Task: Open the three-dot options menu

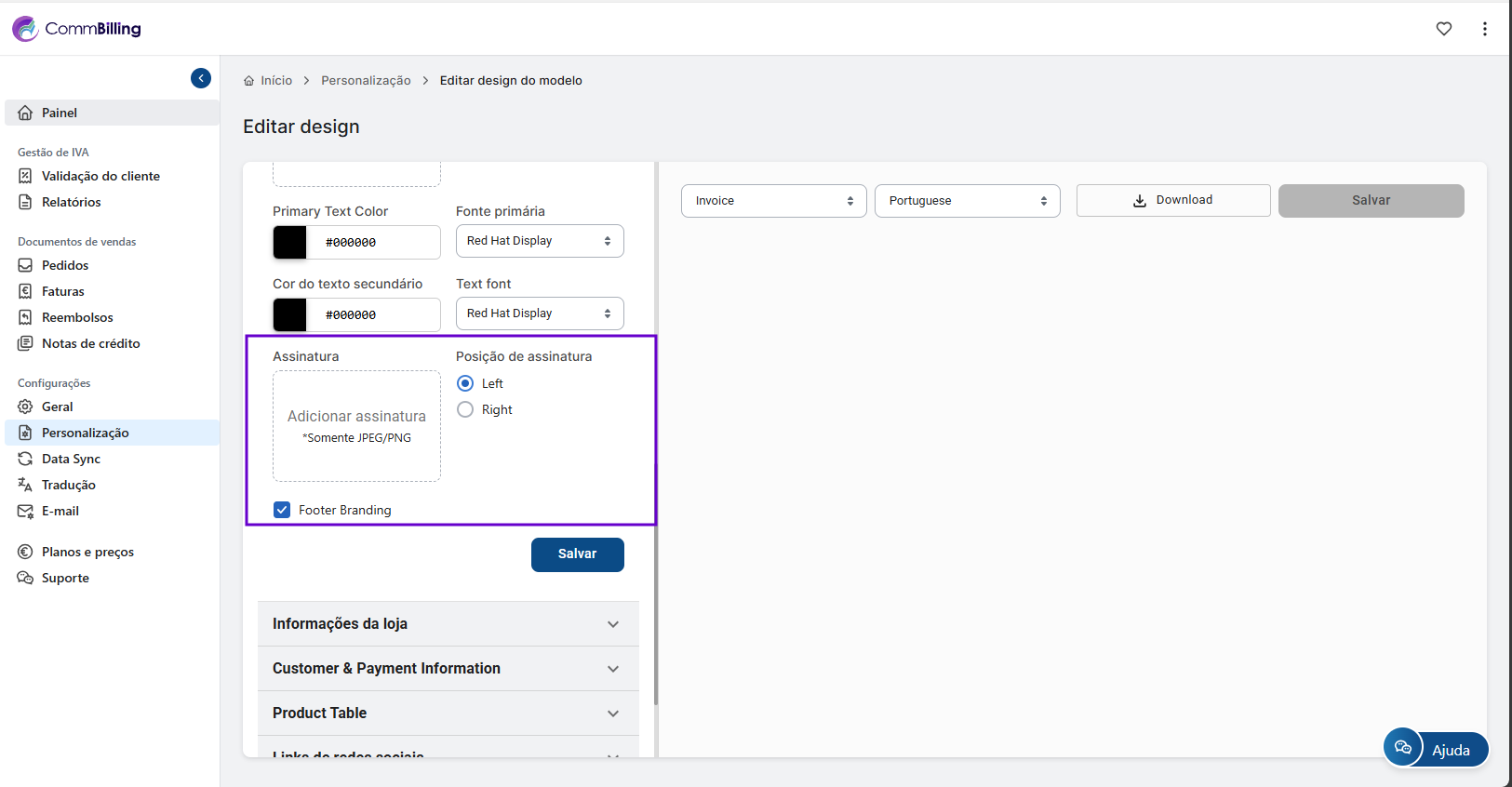Action: (x=1484, y=29)
